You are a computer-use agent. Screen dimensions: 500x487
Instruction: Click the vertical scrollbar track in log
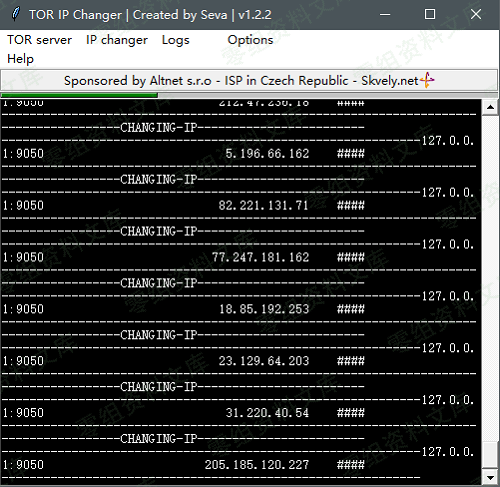pyautogui.click(x=490, y=280)
